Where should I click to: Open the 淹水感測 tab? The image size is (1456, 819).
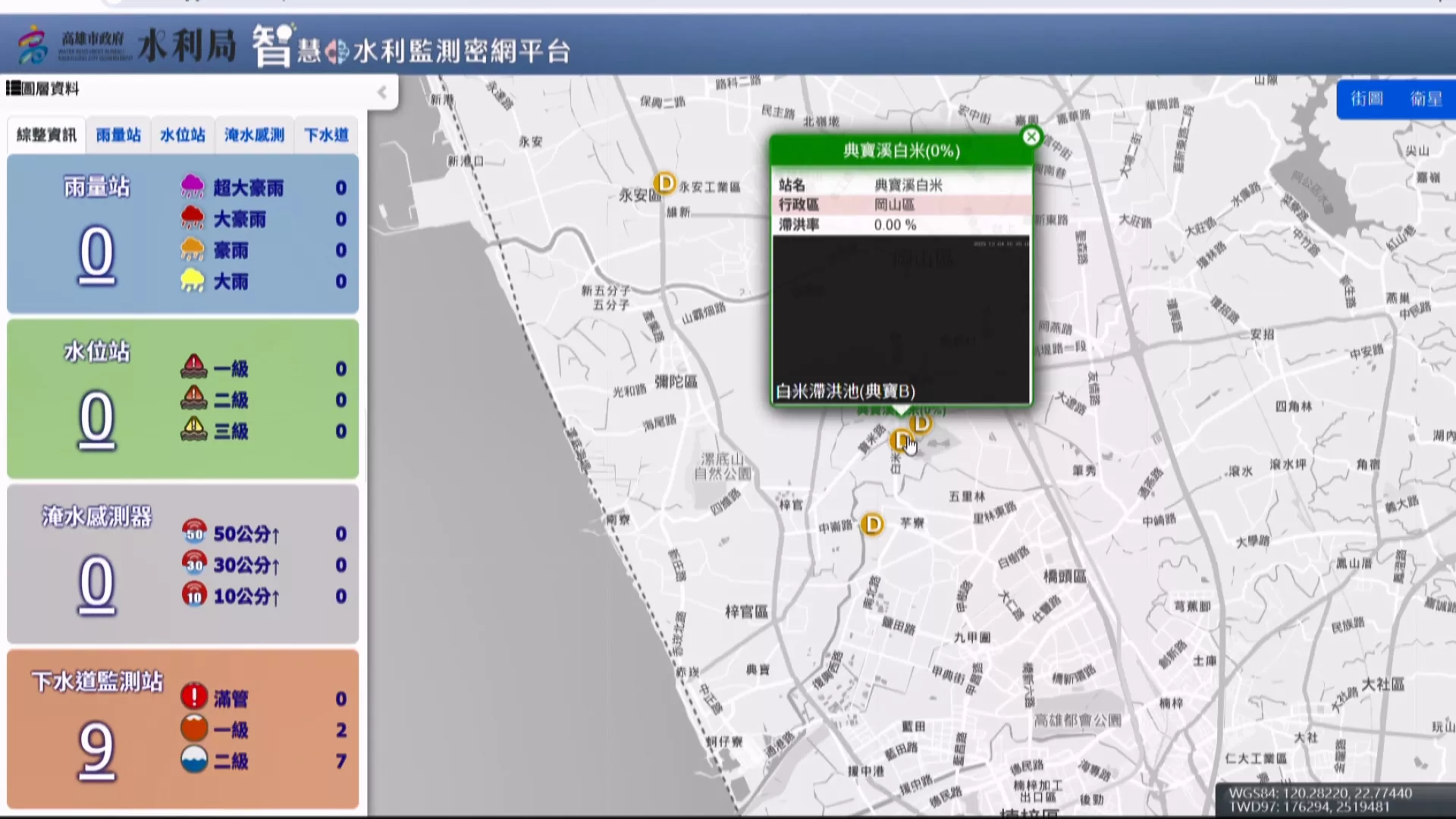[254, 135]
